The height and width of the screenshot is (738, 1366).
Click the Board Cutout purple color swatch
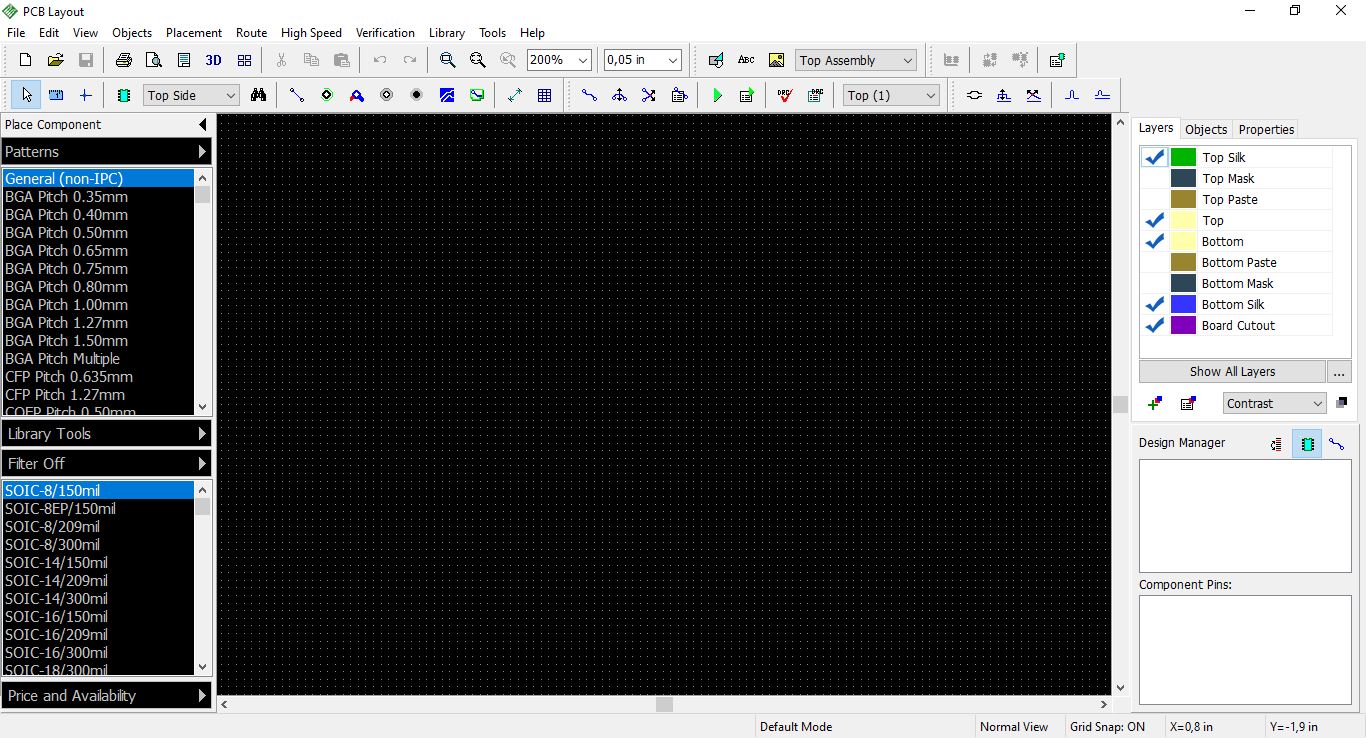[1183, 325]
